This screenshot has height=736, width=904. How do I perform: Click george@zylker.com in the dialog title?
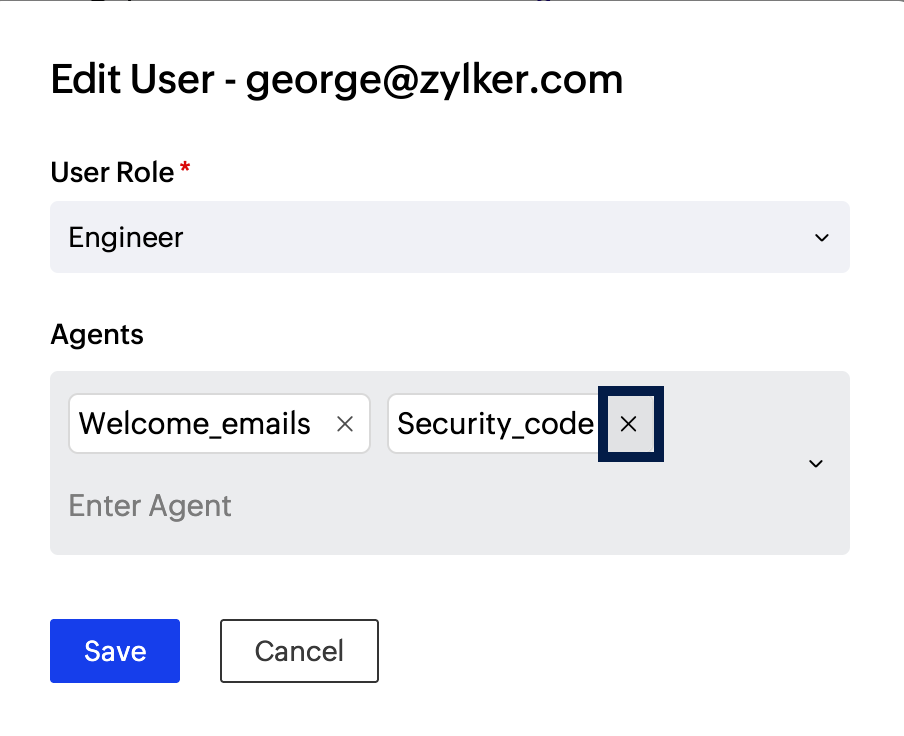[434, 80]
